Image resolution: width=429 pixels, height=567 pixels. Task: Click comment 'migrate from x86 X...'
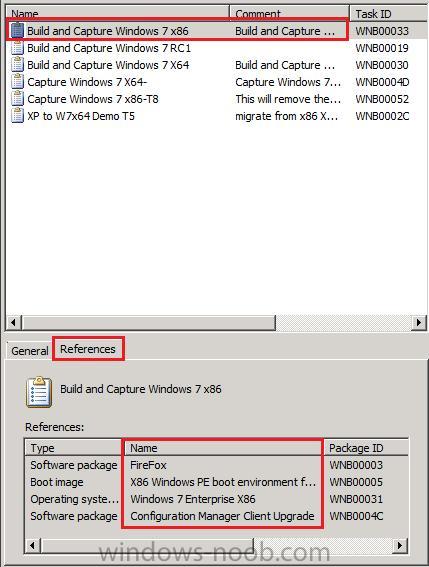click(x=286, y=116)
